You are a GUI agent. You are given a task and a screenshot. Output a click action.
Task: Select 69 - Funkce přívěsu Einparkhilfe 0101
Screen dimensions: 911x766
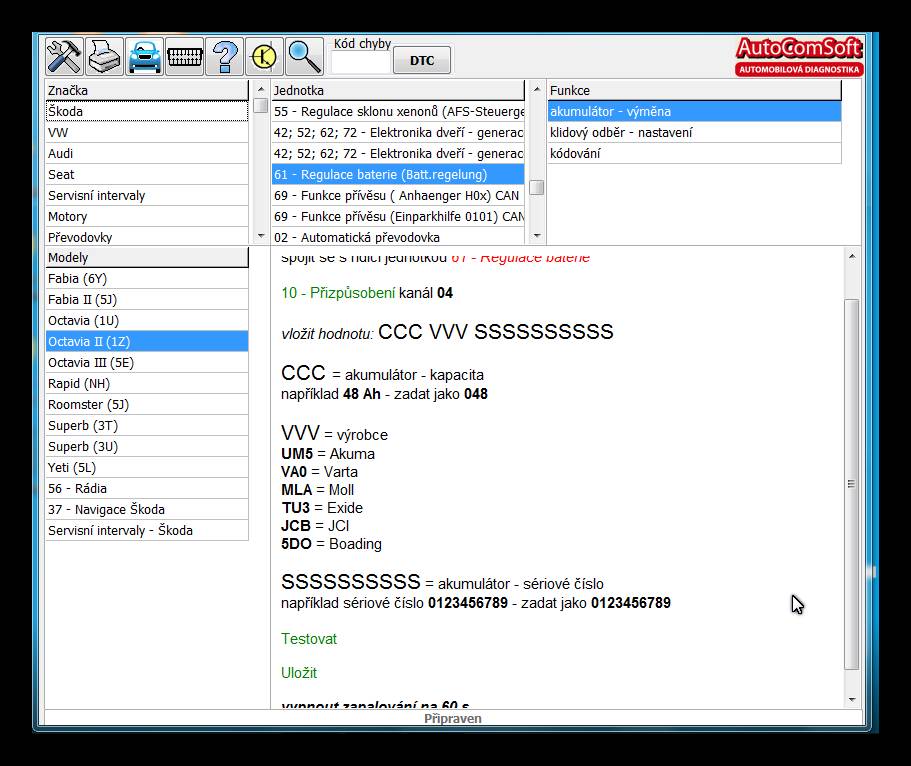398,216
